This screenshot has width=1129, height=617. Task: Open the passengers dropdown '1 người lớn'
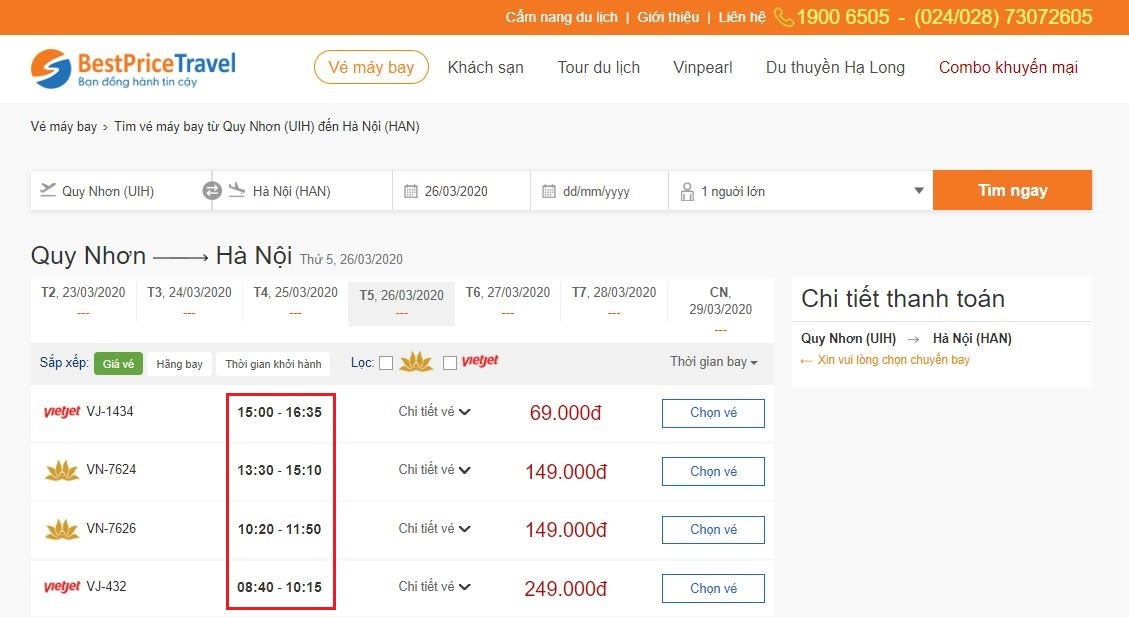pos(801,191)
